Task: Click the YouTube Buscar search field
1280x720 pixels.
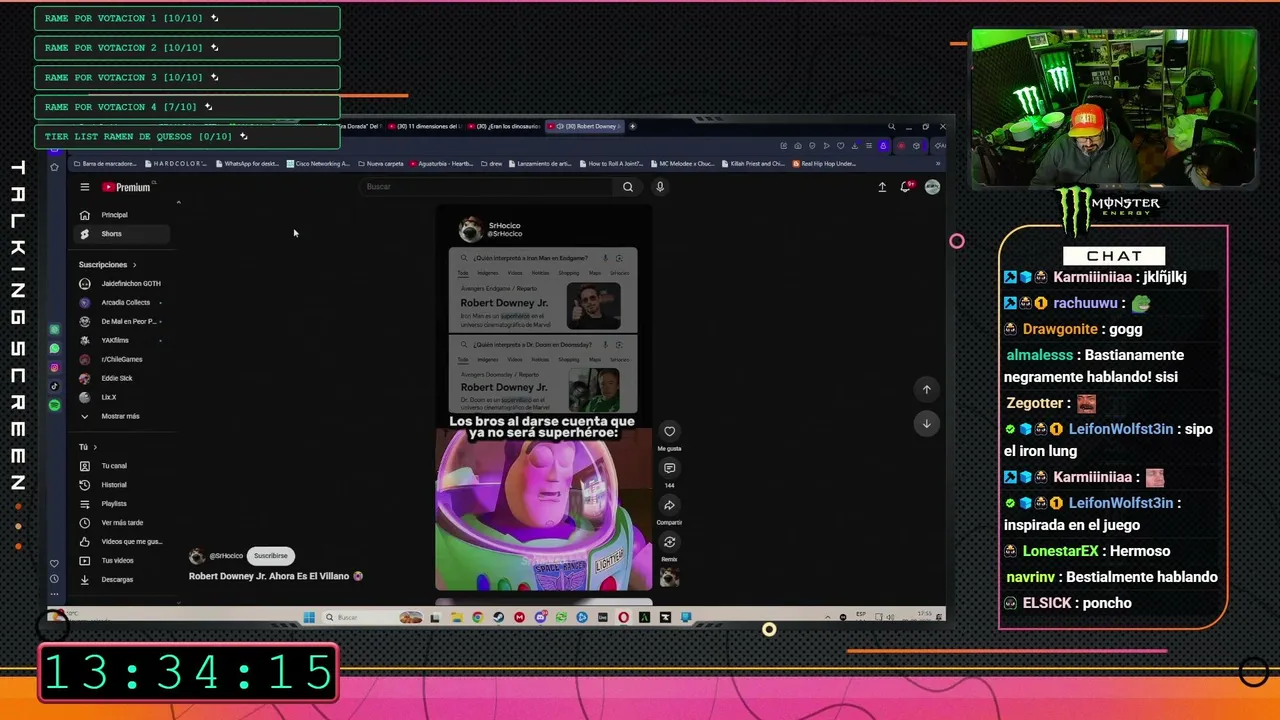Action: pyautogui.click(x=487, y=187)
